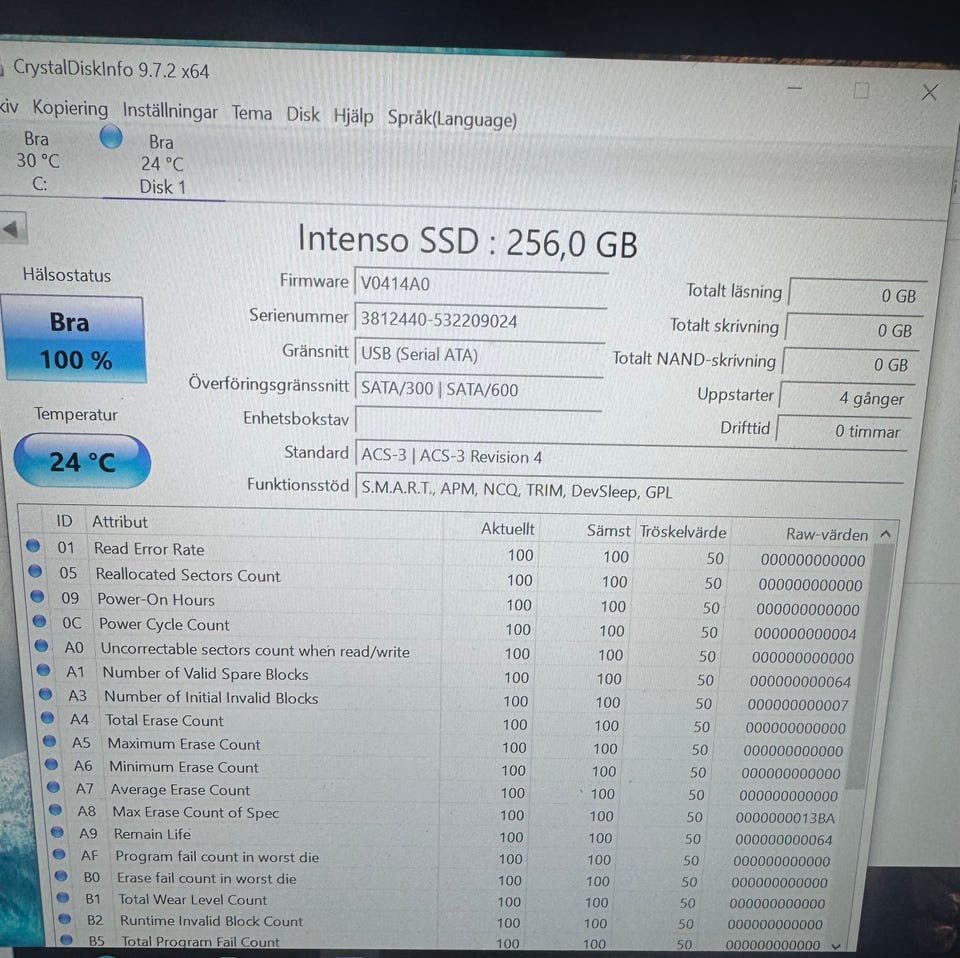Click the empty Enhetsbokstav field
The width and height of the screenshot is (960, 958).
point(478,421)
